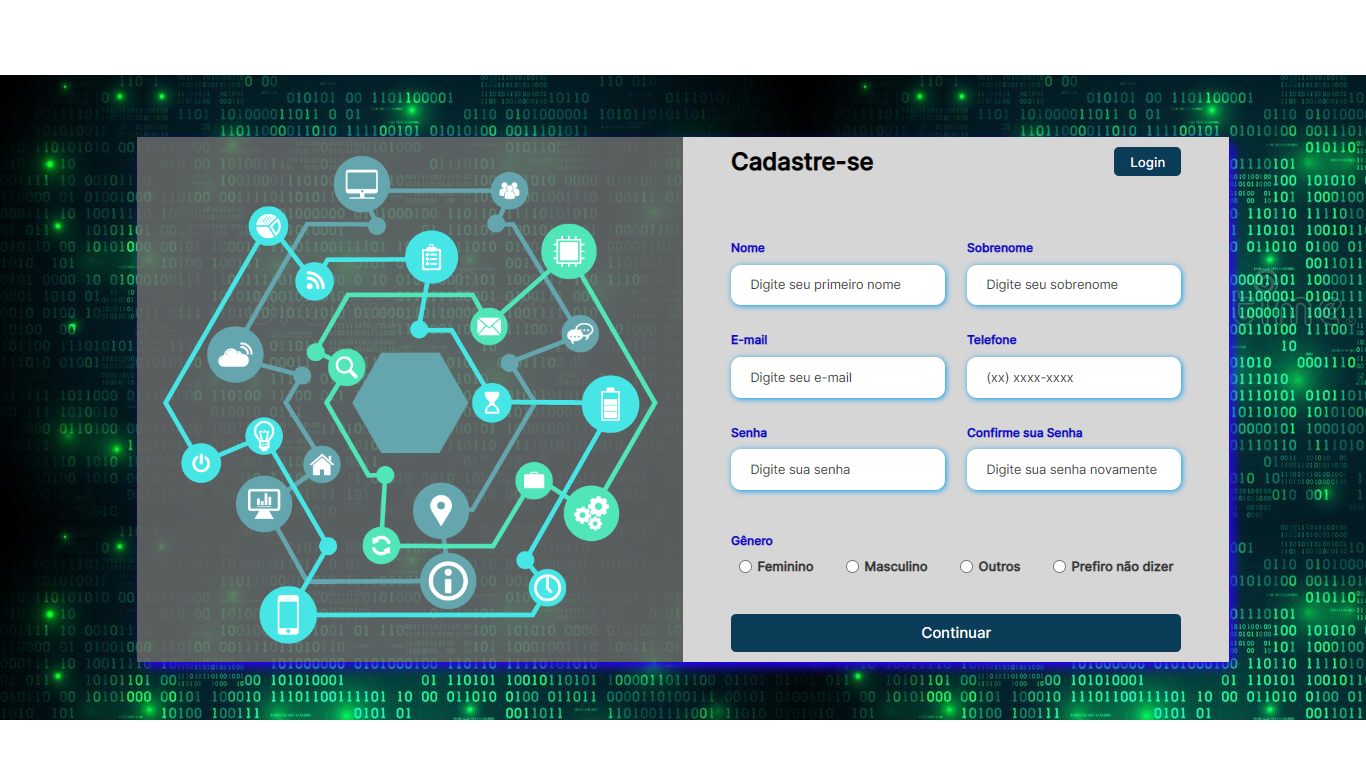Click the 'E-mail' field label

pyautogui.click(x=749, y=340)
